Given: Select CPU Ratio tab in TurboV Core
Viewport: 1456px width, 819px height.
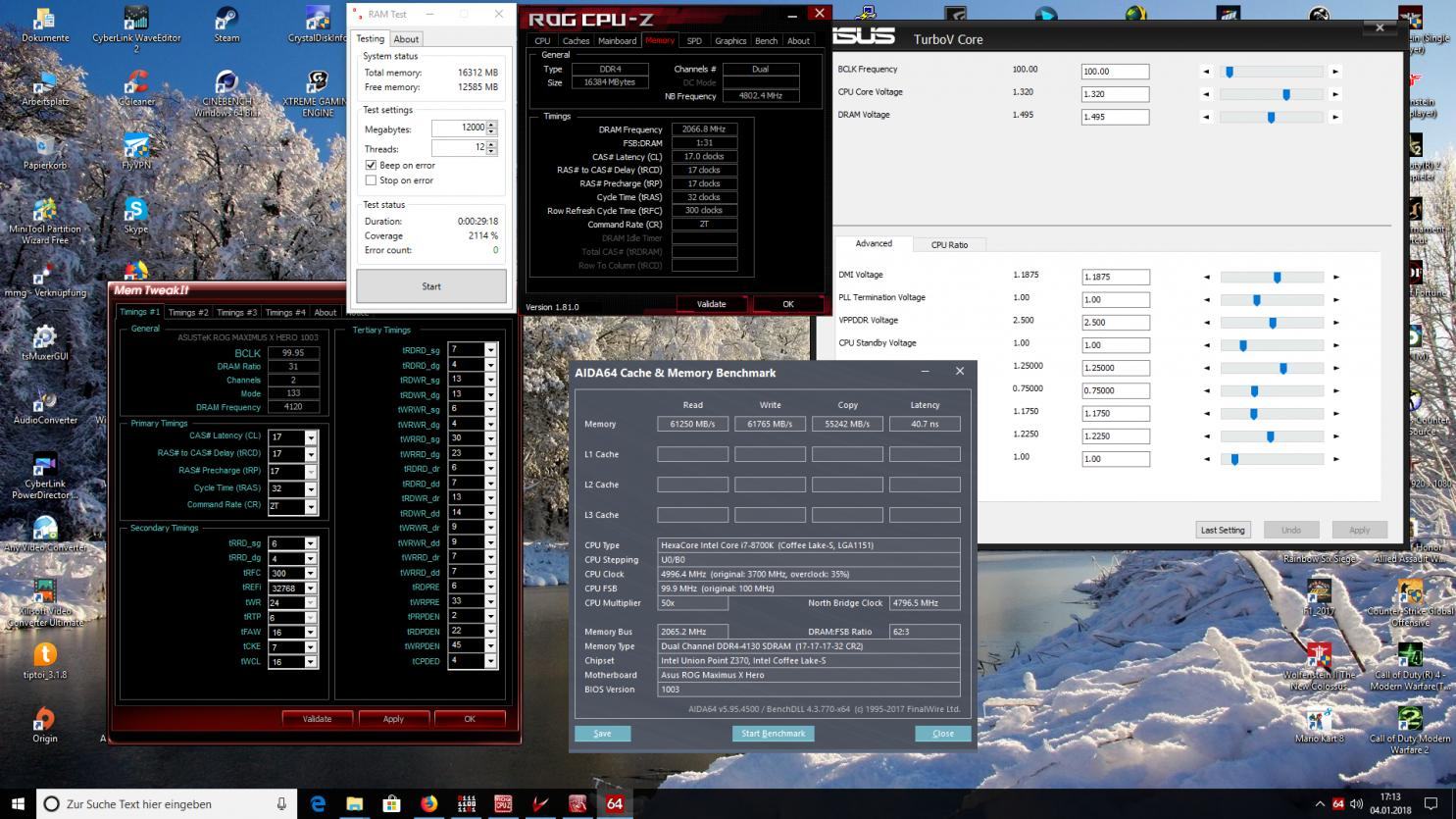Looking at the screenshot, I should [x=949, y=244].
